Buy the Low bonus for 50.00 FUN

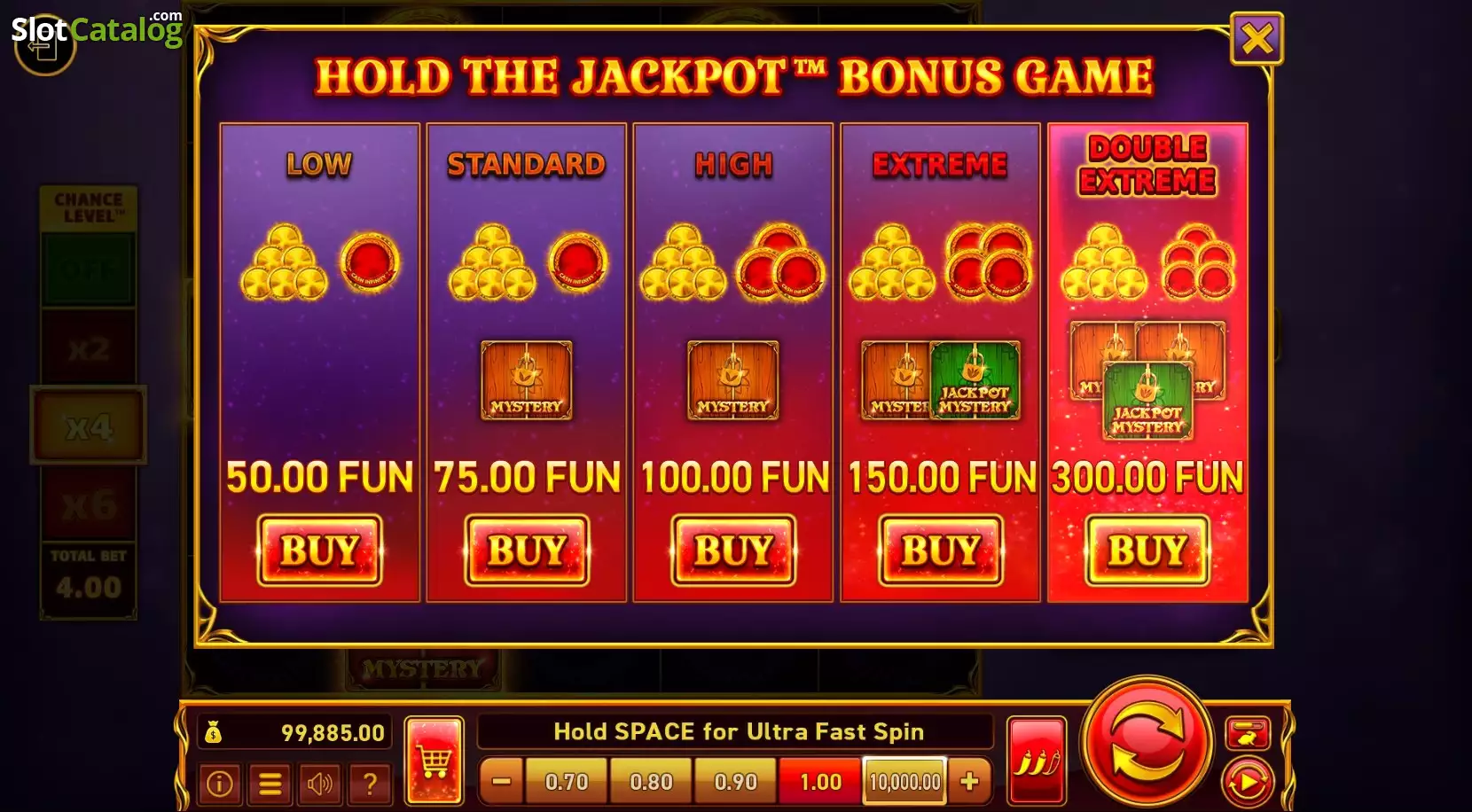pyautogui.click(x=319, y=550)
